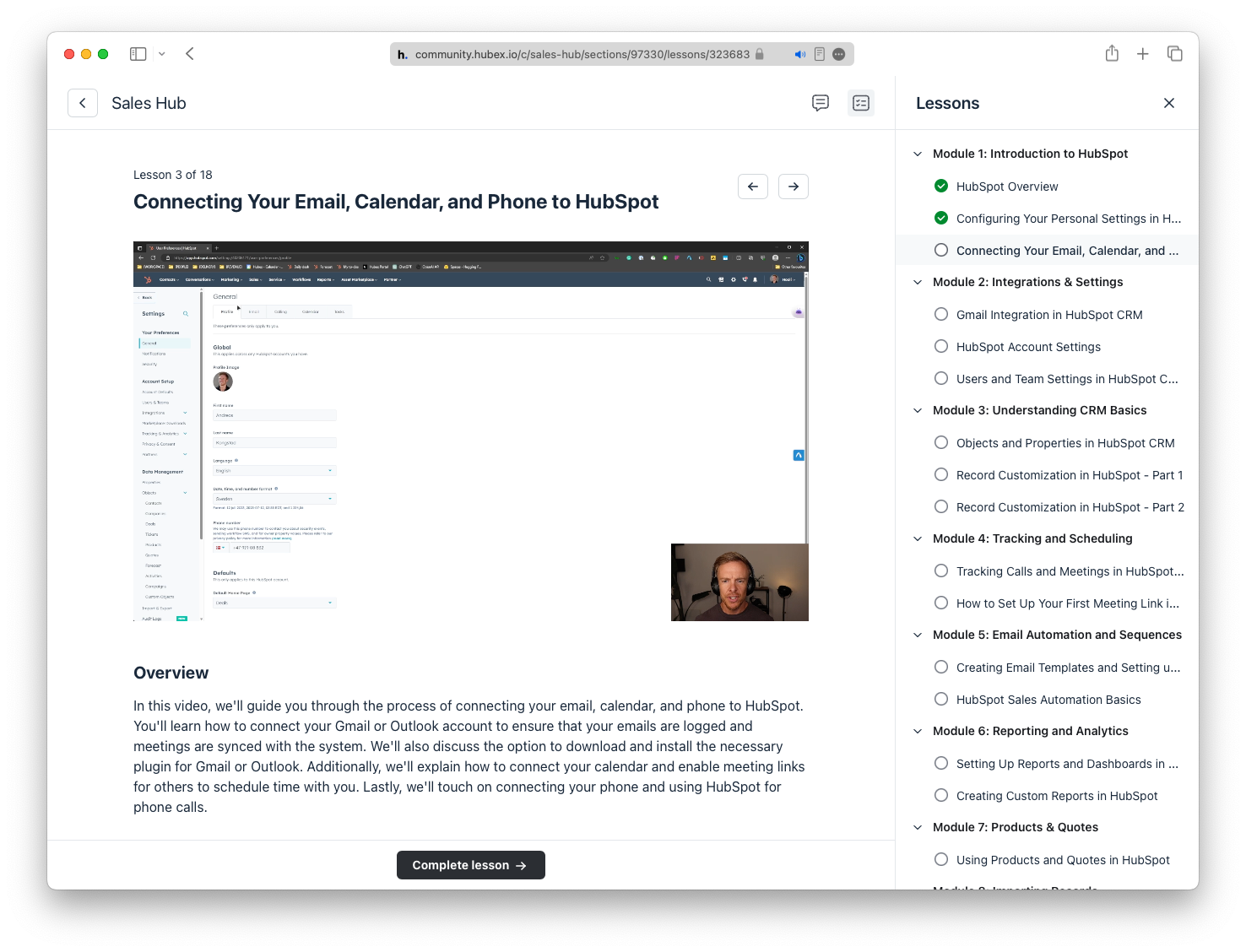Toggle circle for Record Customization Part 1
The height and width of the screenshot is (952, 1246).
click(x=941, y=474)
